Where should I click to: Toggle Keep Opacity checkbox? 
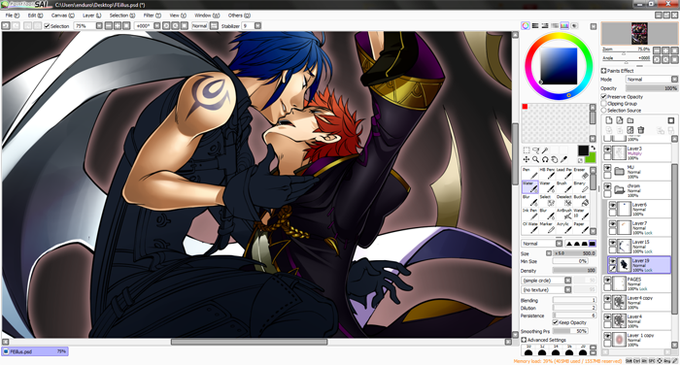coord(556,322)
